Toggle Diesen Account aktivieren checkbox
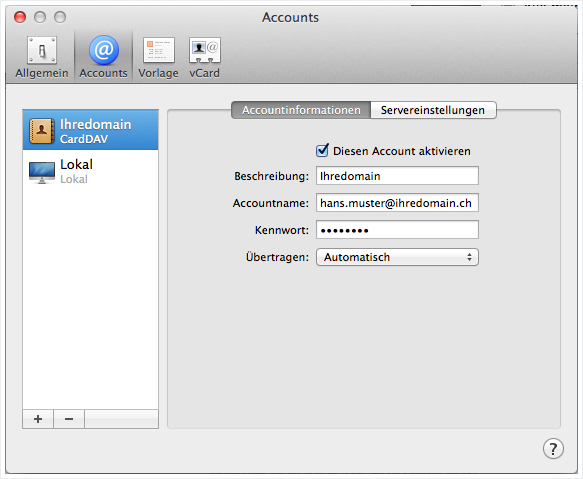 point(322,151)
